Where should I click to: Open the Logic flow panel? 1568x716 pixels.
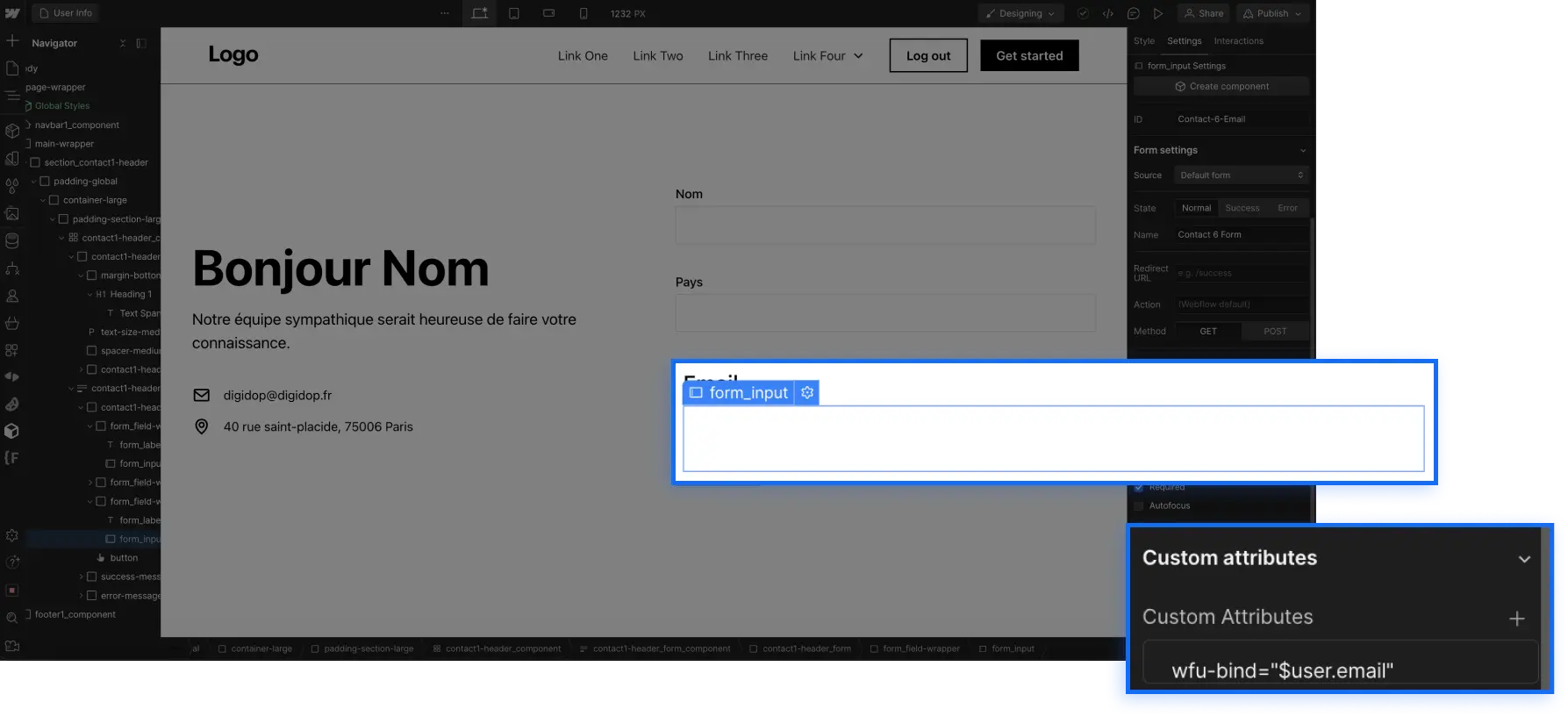(12, 268)
